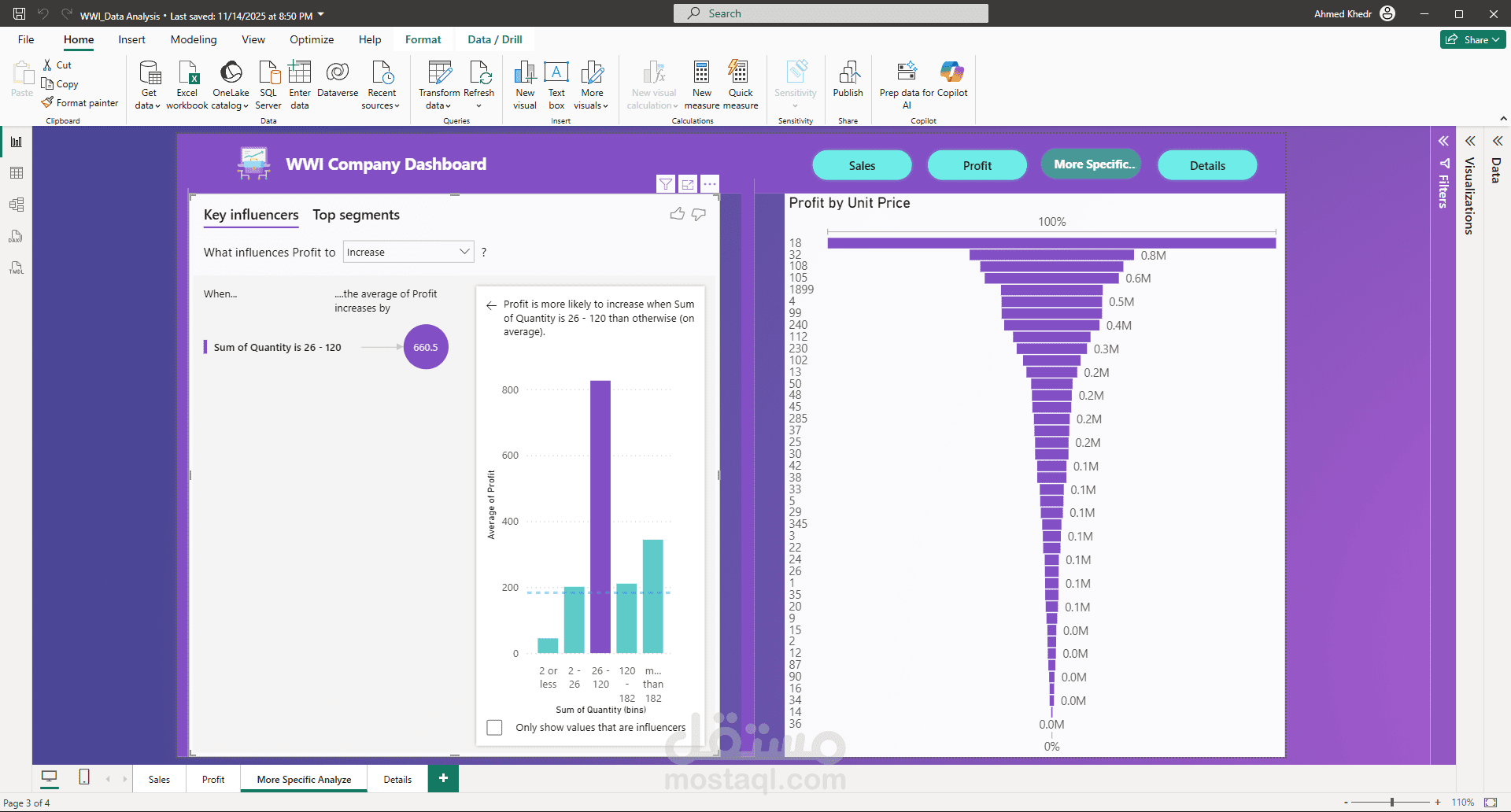Screen dimensions: 1511x812
Task: Click the filter icon on visual header
Action: tap(666, 184)
